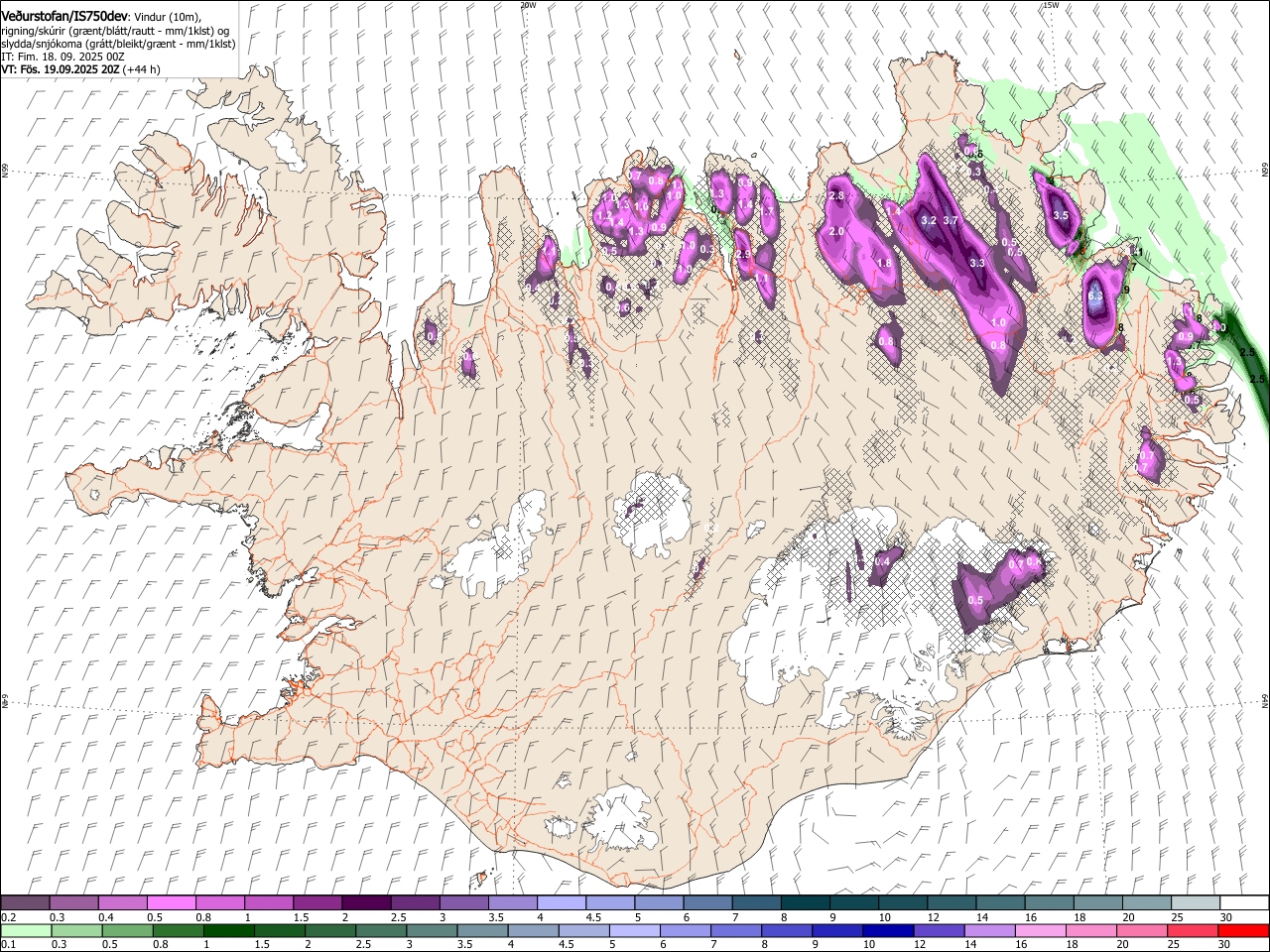Click the 3.3 precipitation value on map

point(977,263)
